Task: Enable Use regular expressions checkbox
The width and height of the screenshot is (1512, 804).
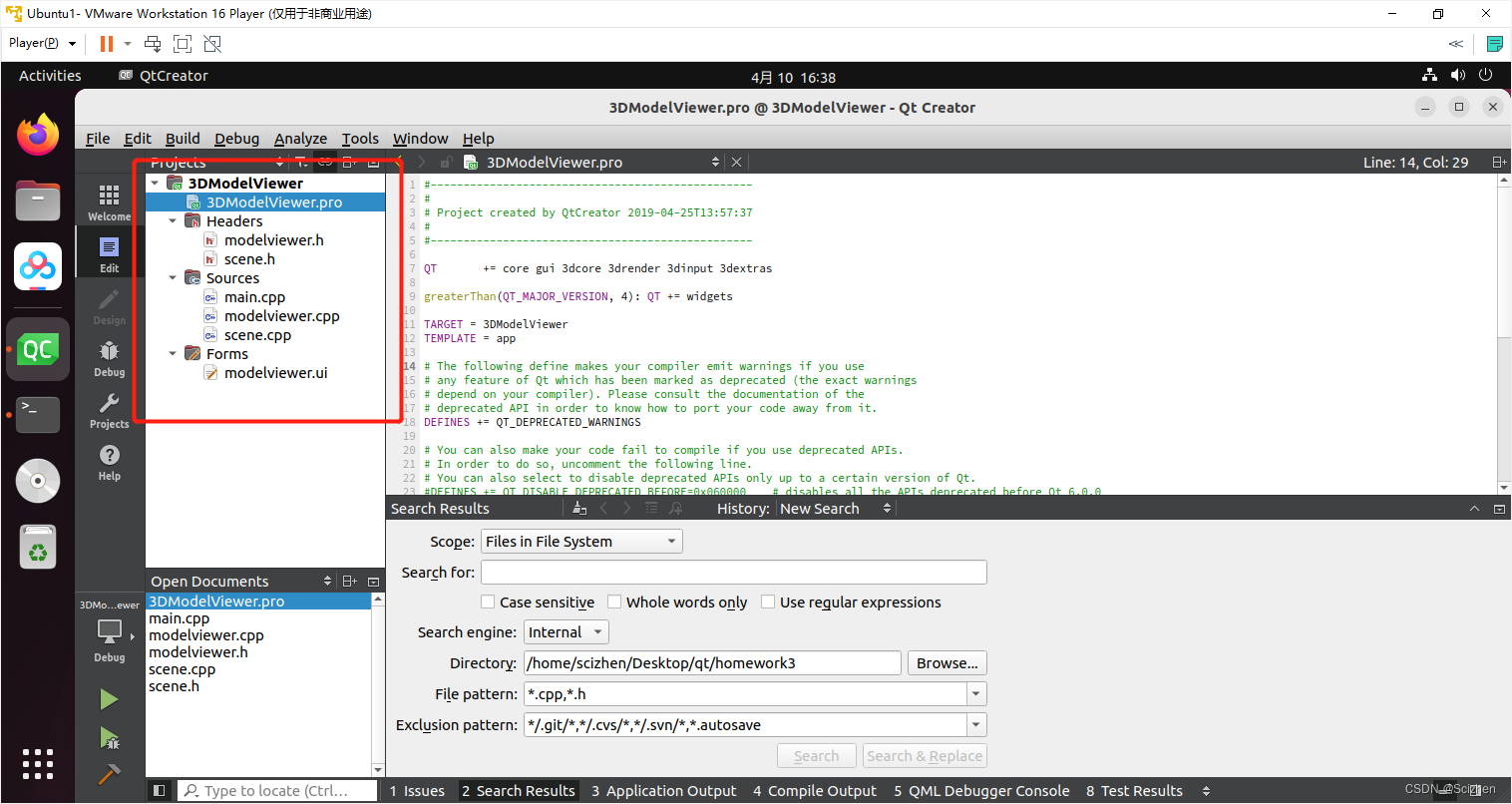Action: tap(768, 603)
